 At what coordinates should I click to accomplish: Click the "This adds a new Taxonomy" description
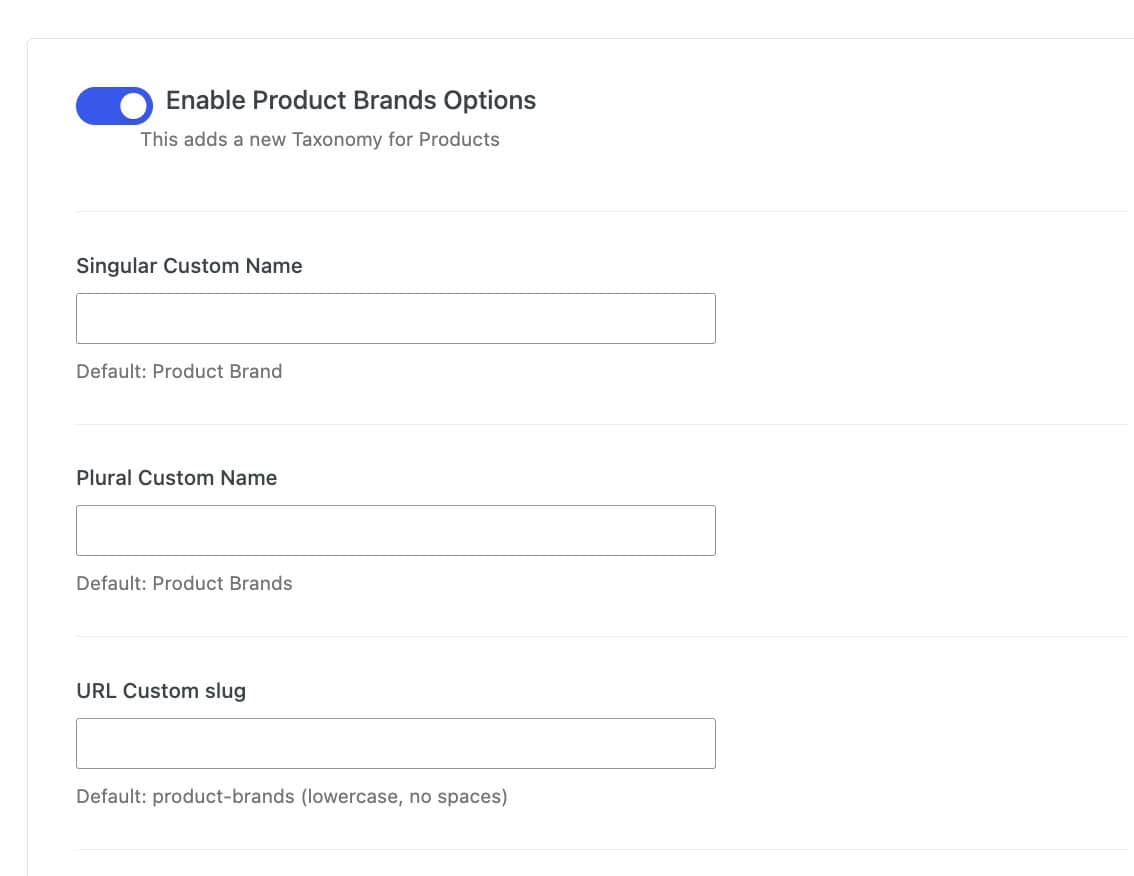point(319,139)
